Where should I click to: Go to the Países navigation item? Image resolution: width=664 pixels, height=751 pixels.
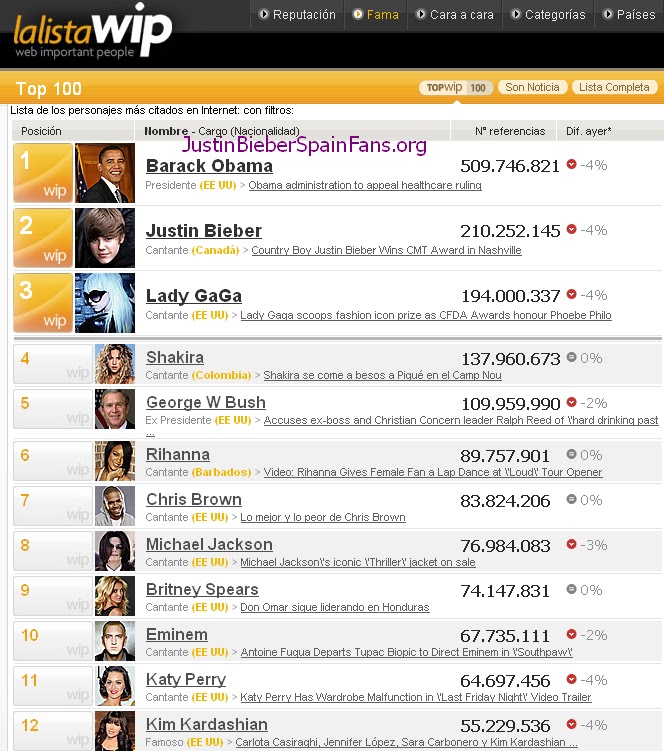coord(629,14)
